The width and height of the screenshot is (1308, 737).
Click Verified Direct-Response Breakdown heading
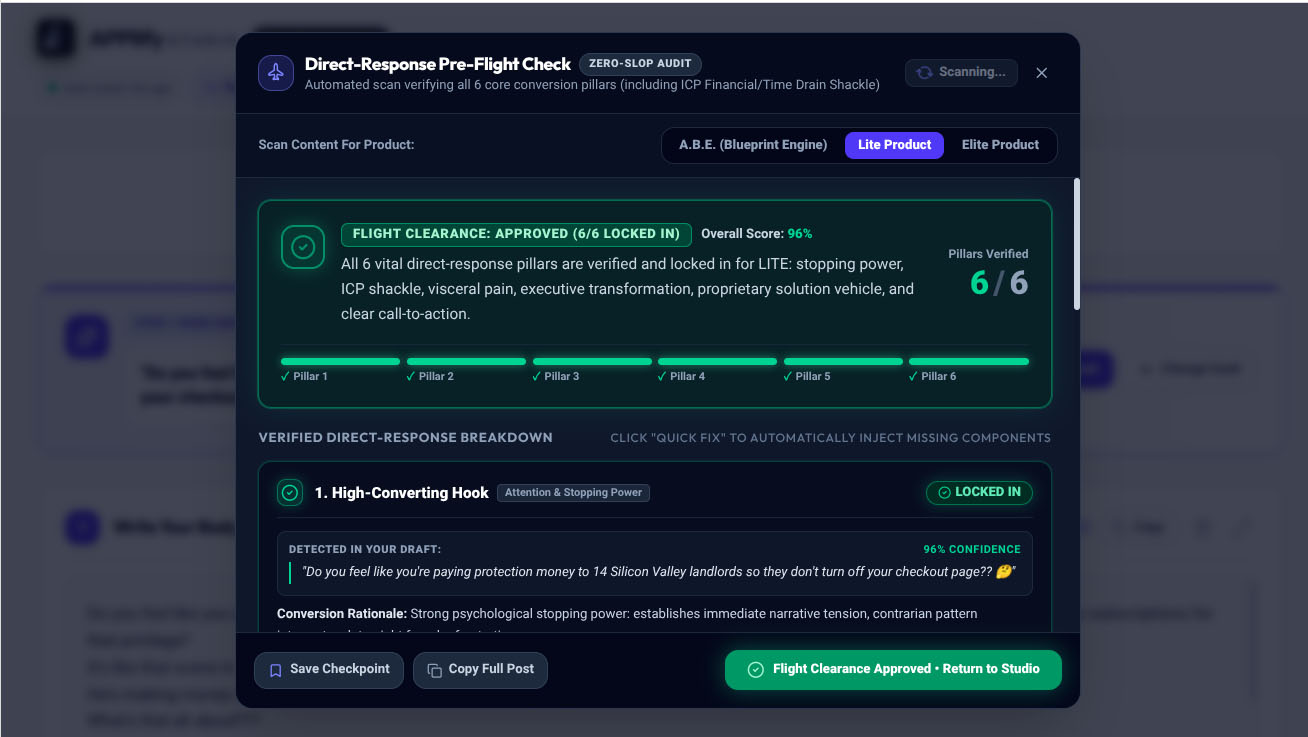point(405,438)
